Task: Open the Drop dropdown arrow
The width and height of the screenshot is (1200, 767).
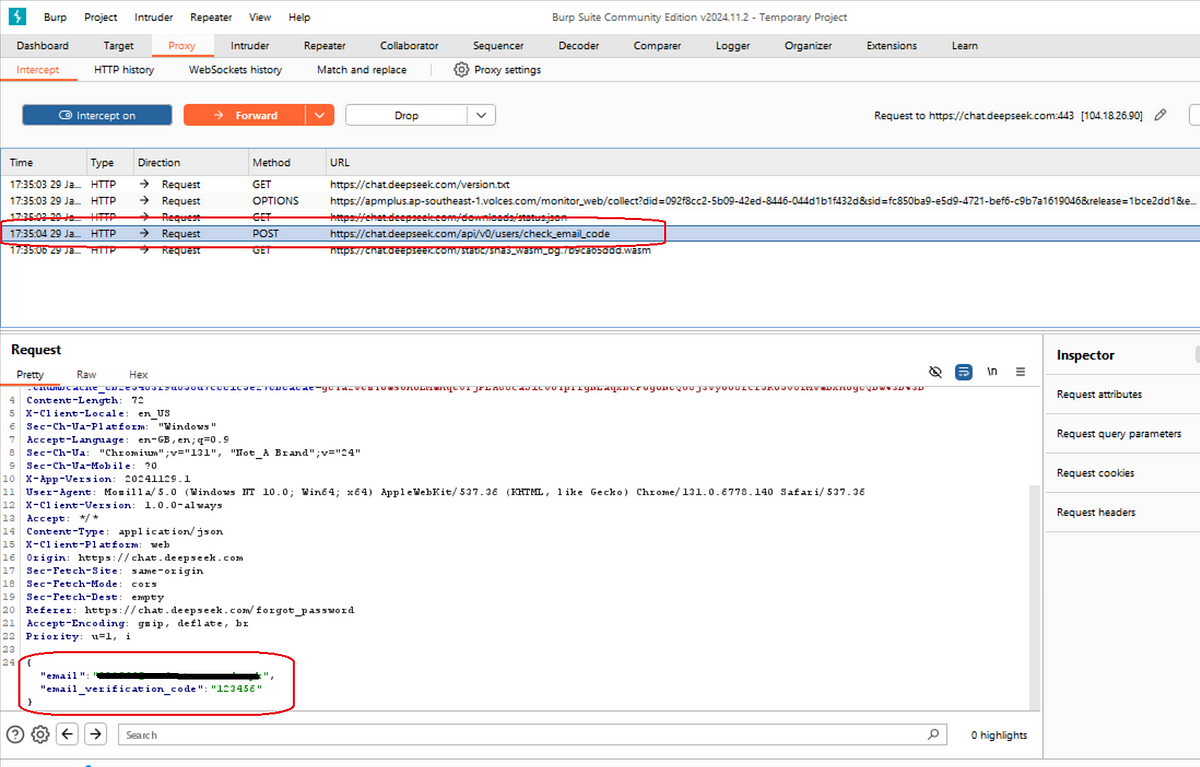Action: click(481, 115)
